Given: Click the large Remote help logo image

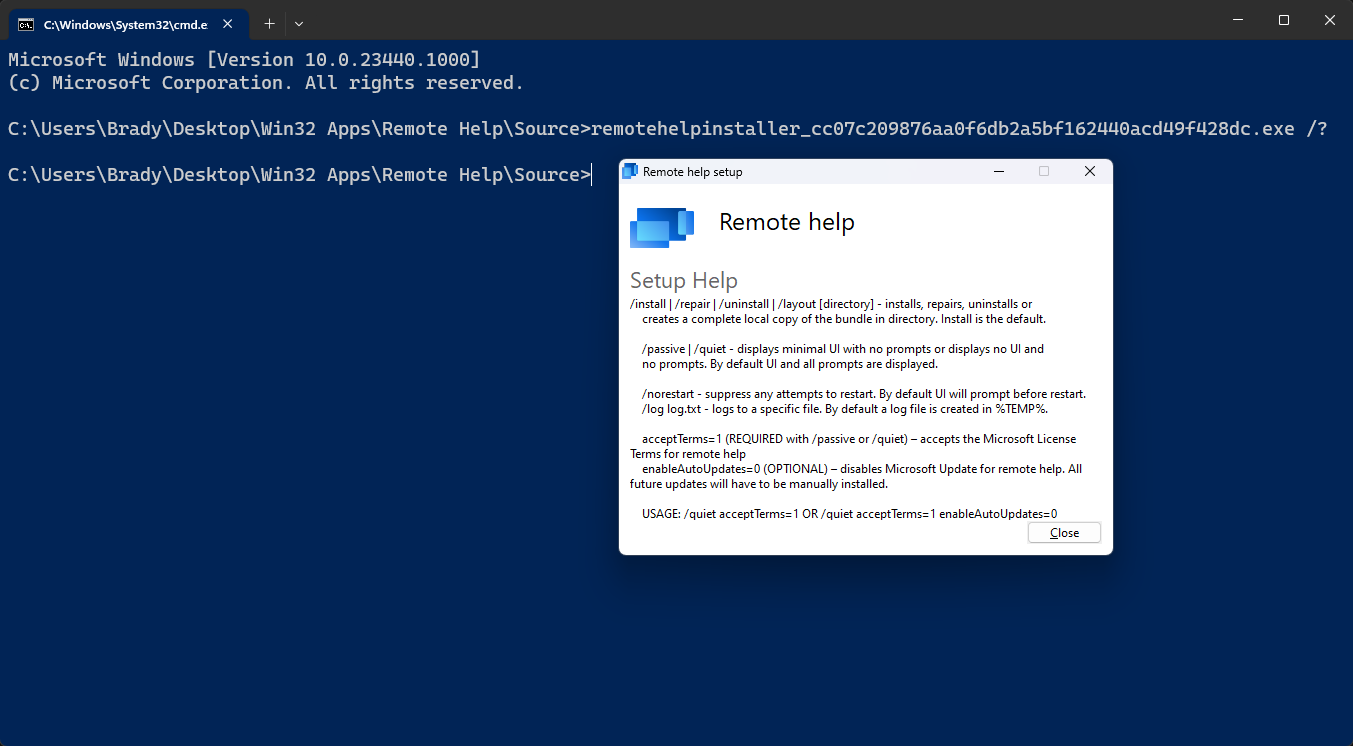Looking at the screenshot, I should pyautogui.click(x=661, y=227).
